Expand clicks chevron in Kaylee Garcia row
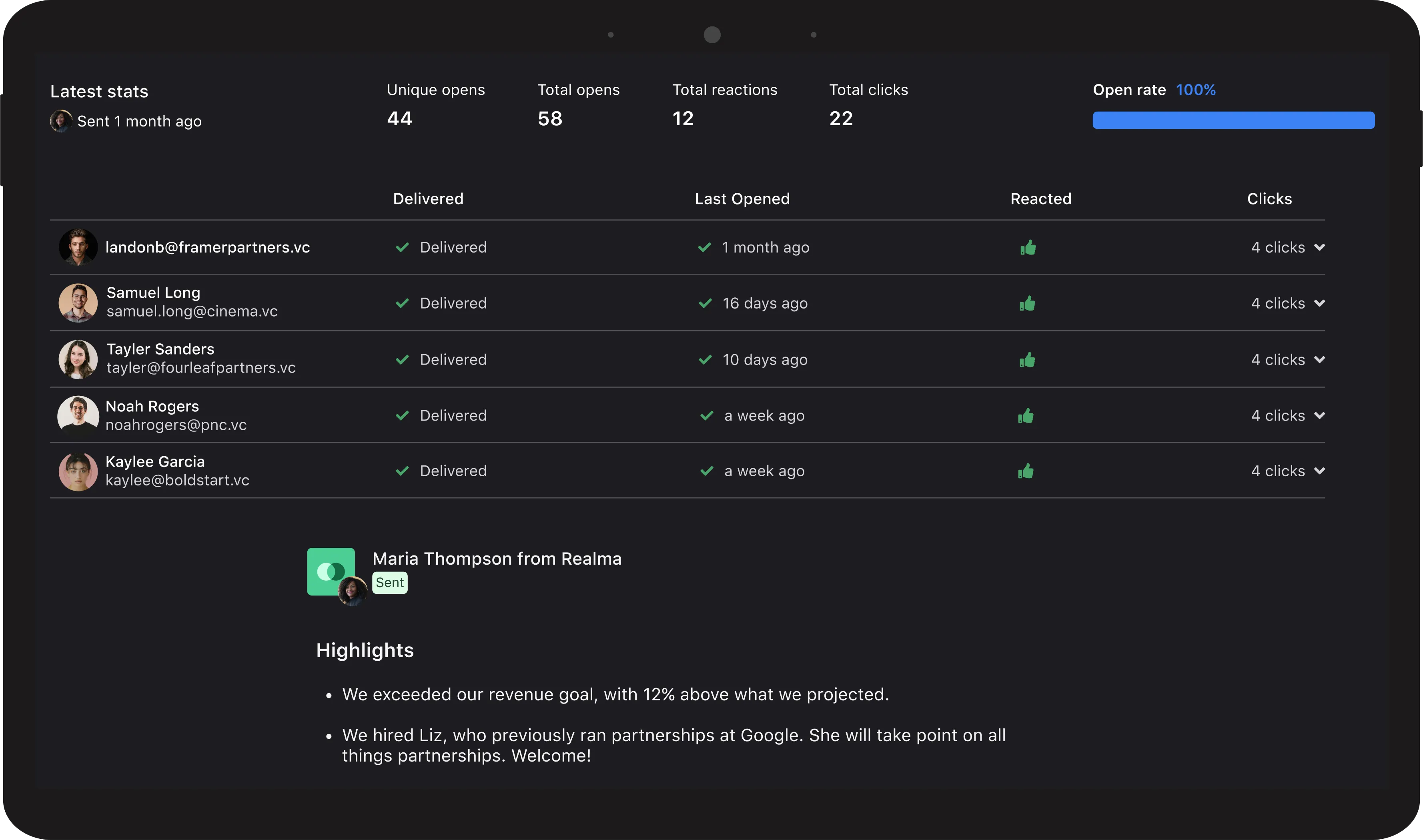1423x840 pixels. click(1319, 471)
